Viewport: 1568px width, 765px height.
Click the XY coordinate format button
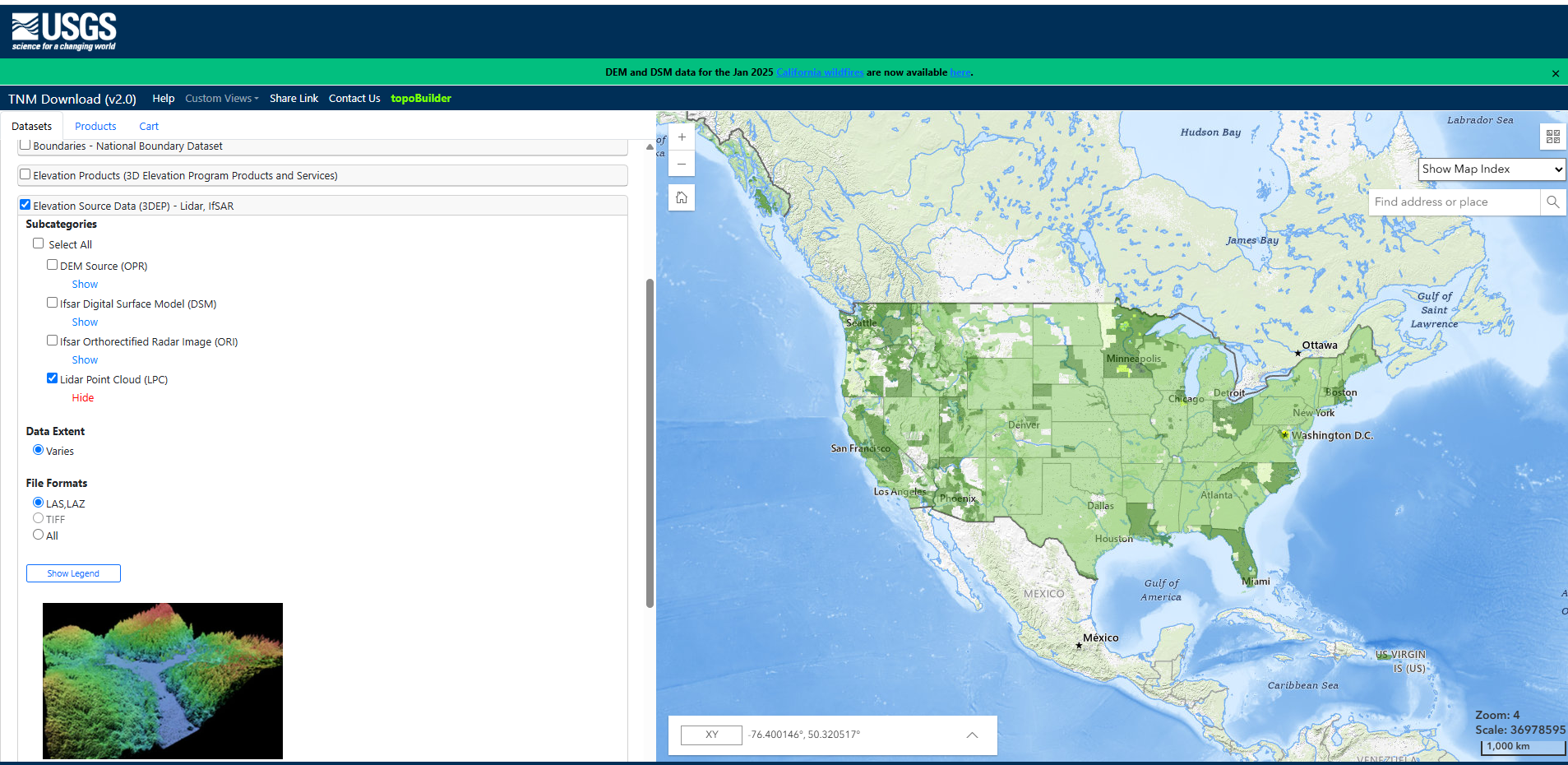(x=711, y=735)
